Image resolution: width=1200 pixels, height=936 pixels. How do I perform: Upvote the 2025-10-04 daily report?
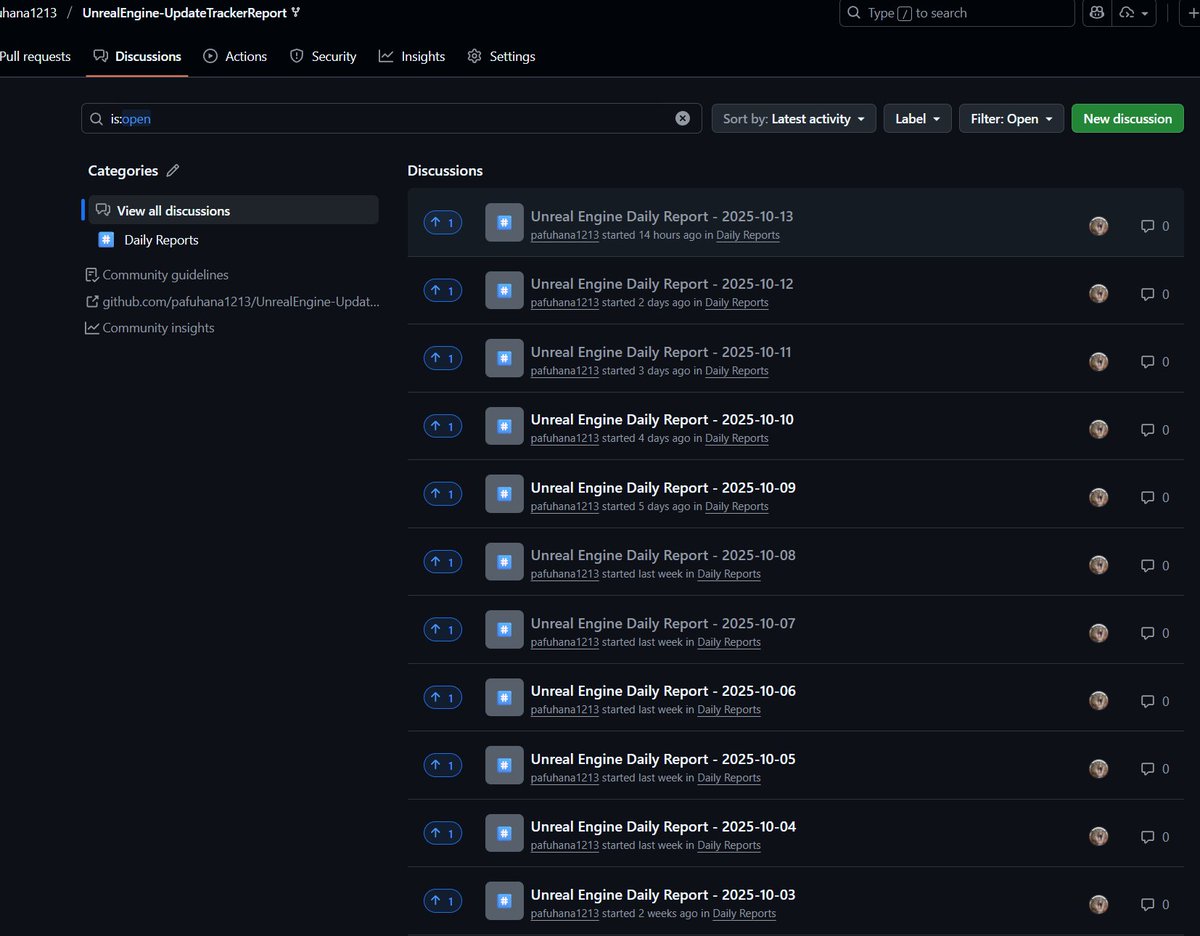pyautogui.click(x=443, y=833)
